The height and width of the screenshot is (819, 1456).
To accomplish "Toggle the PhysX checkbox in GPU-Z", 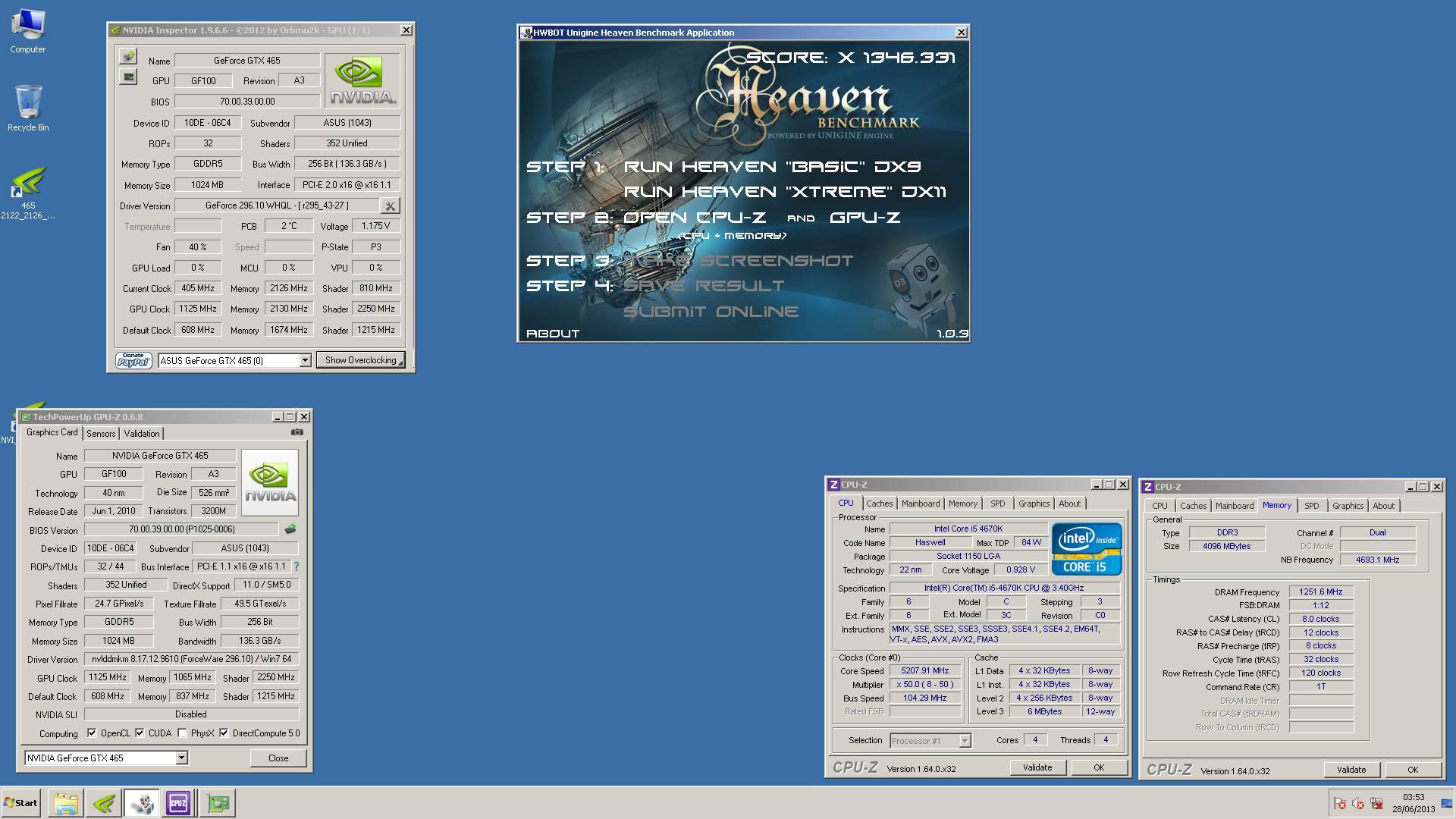I will pyautogui.click(x=182, y=733).
